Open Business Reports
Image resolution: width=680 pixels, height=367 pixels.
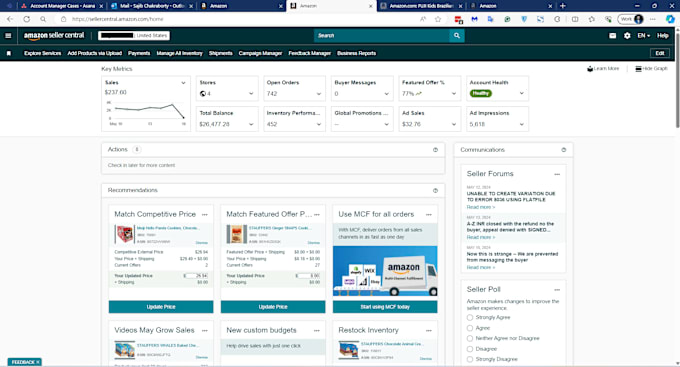click(x=356, y=53)
